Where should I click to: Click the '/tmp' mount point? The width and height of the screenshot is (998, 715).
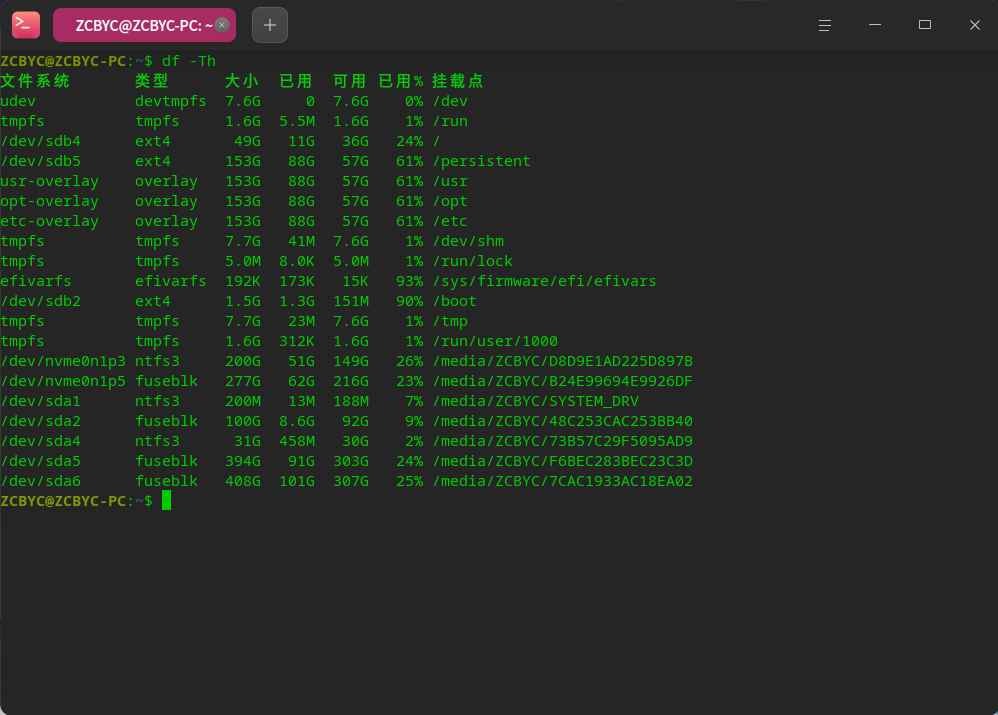451,321
